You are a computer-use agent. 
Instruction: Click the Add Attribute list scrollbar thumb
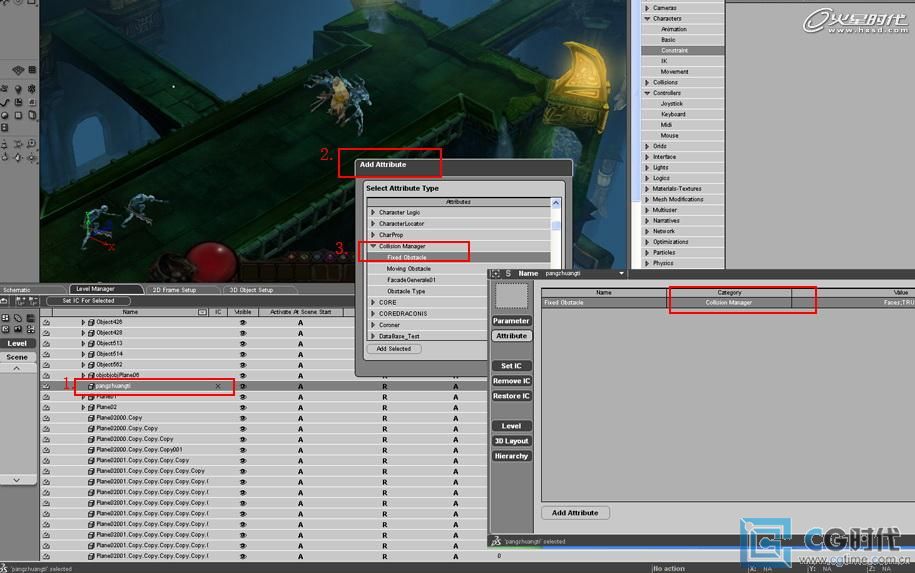coord(556,225)
